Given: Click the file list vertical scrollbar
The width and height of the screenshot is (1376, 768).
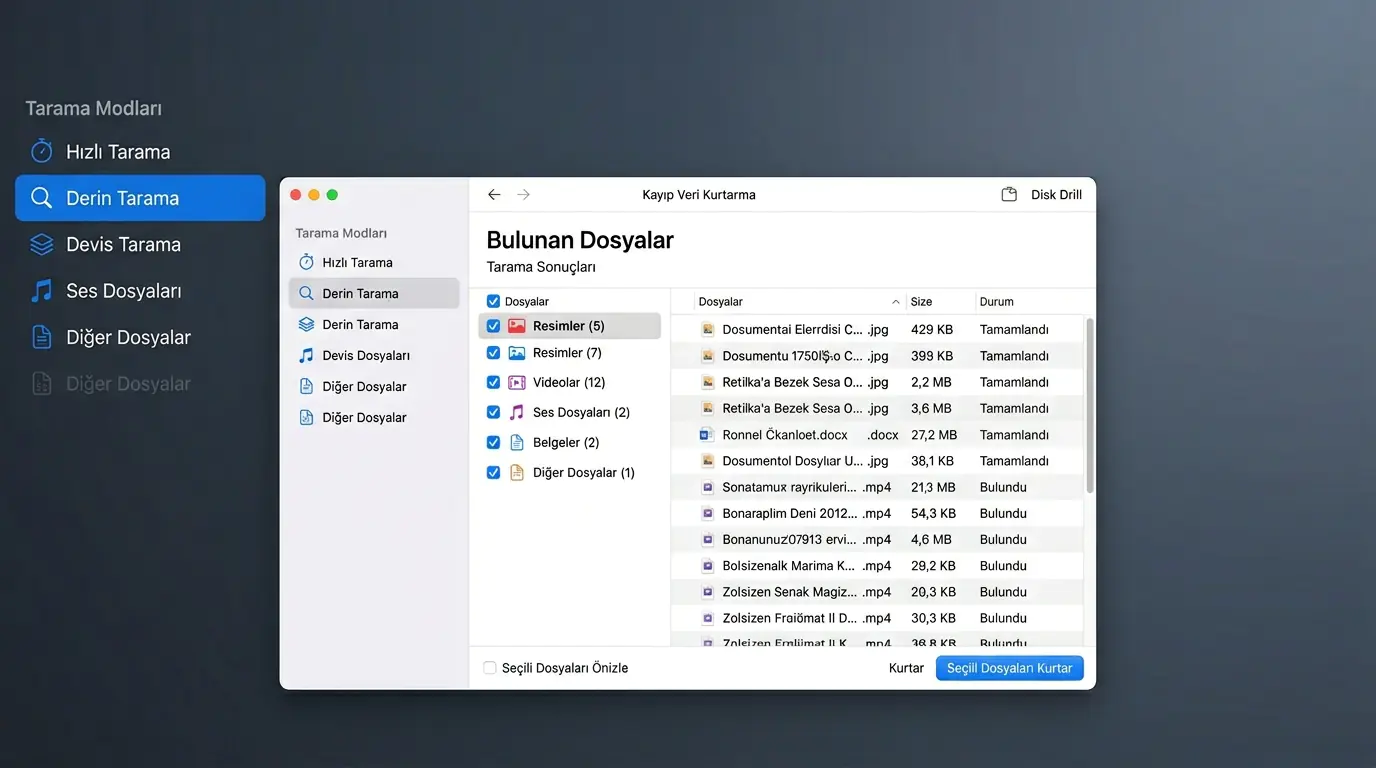Looking at the screenshot, I should pyautogui.click(x=1089, y=405).
